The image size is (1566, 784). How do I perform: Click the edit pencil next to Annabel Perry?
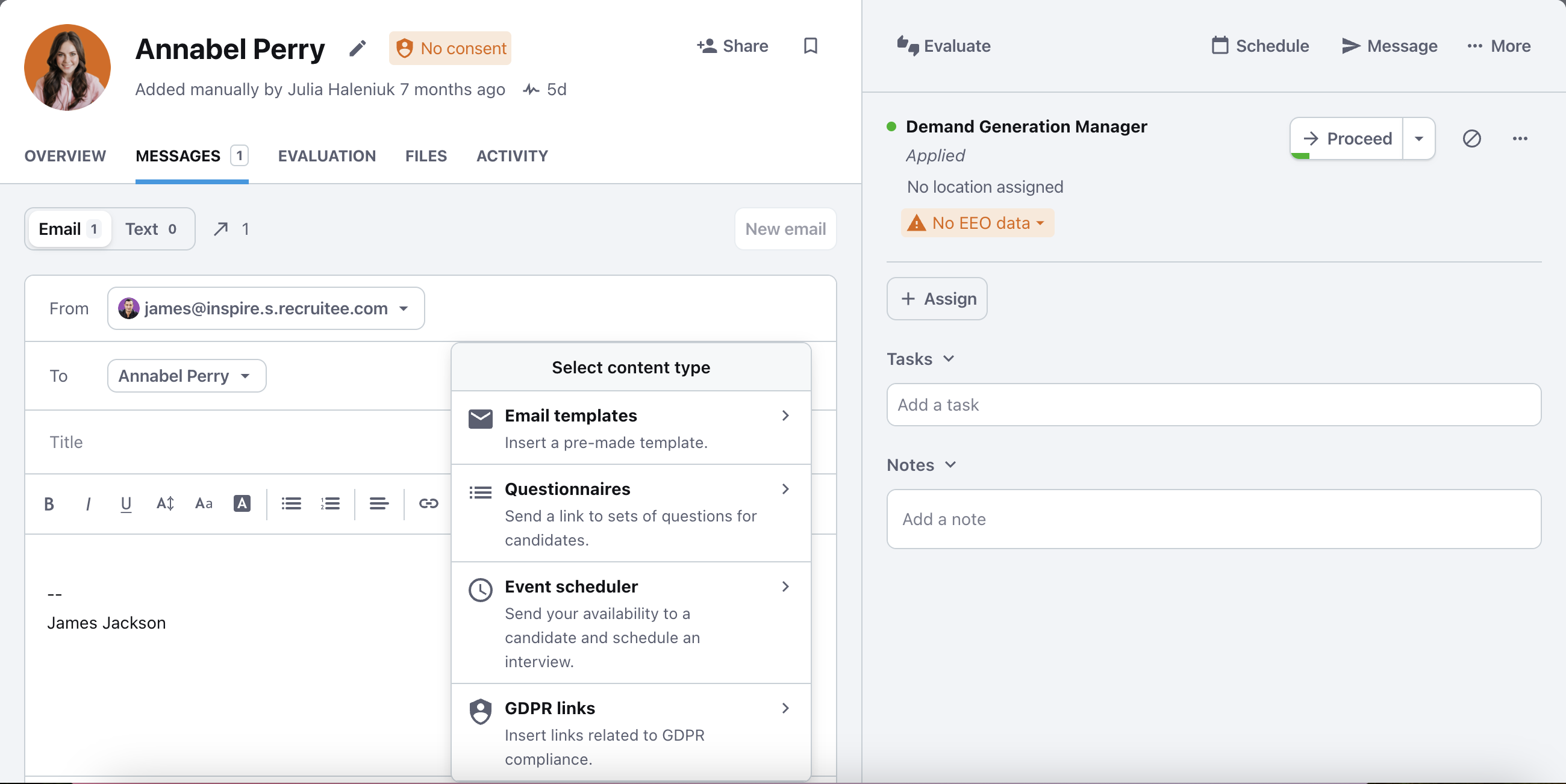(x=357, y=48)
